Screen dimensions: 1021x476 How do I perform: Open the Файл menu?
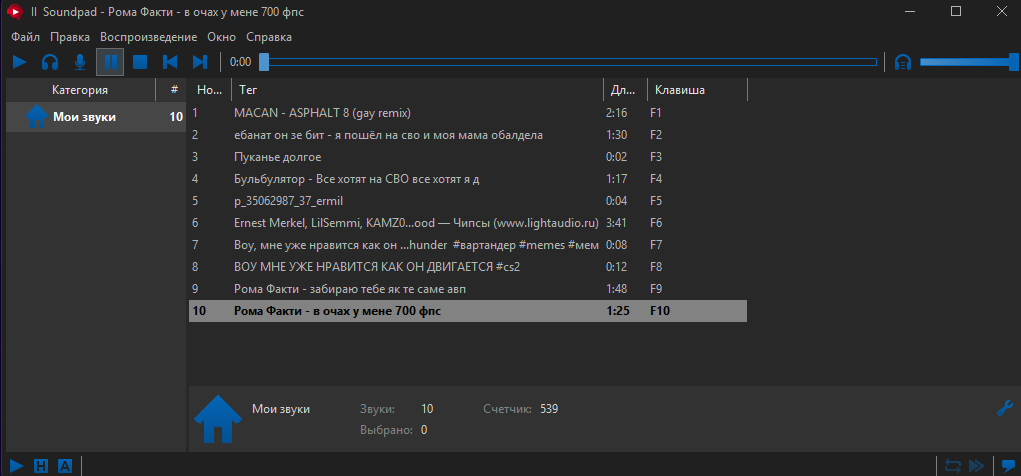(x=25, y=37)
